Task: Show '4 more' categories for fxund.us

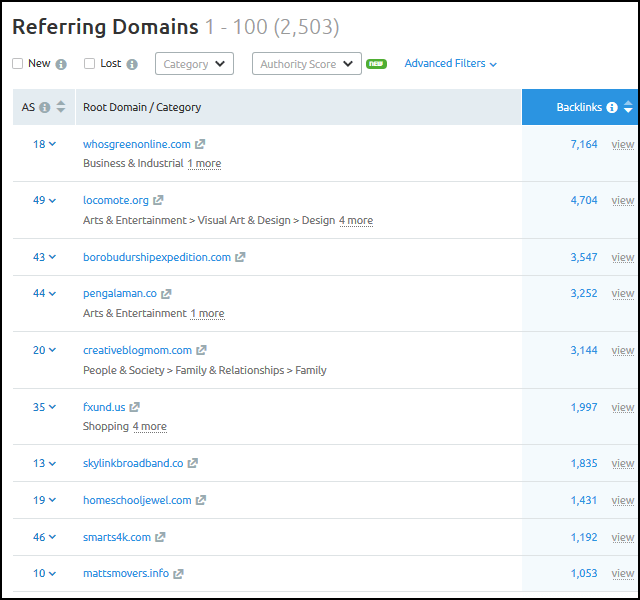Action: [150, 427]
